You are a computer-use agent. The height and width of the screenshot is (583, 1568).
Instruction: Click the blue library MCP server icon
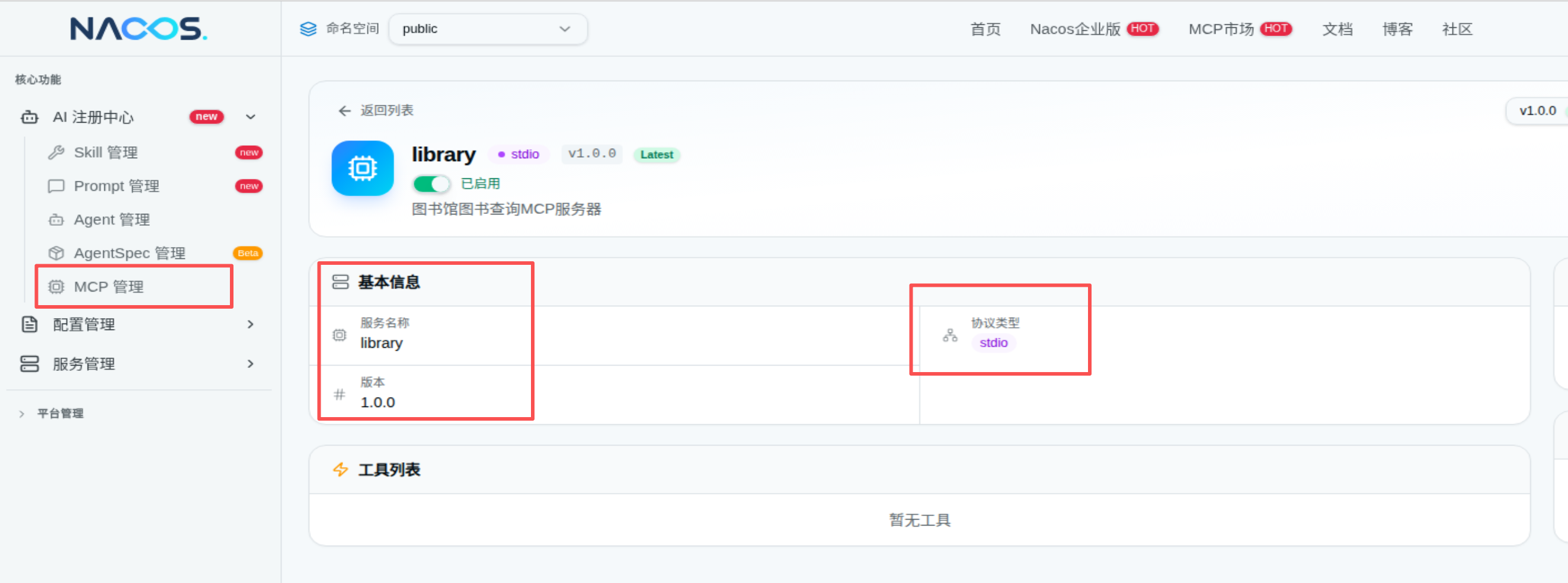click(363, 169)
